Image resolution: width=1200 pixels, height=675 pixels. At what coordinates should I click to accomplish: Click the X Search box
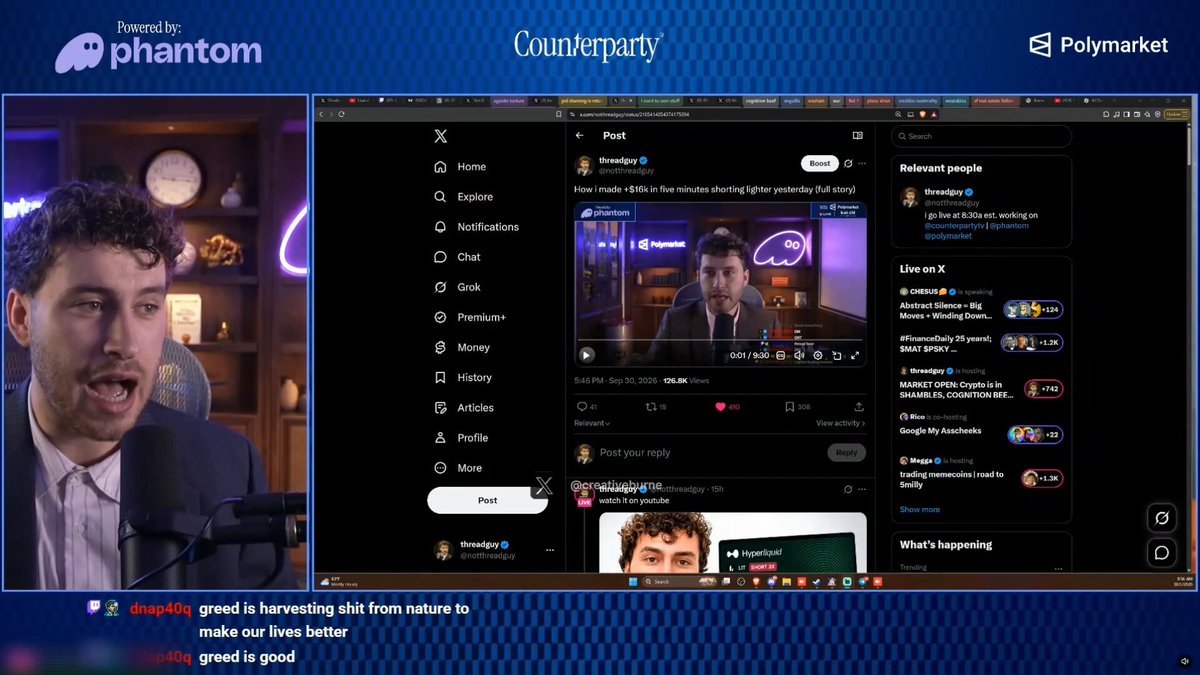tap(981, 136)
